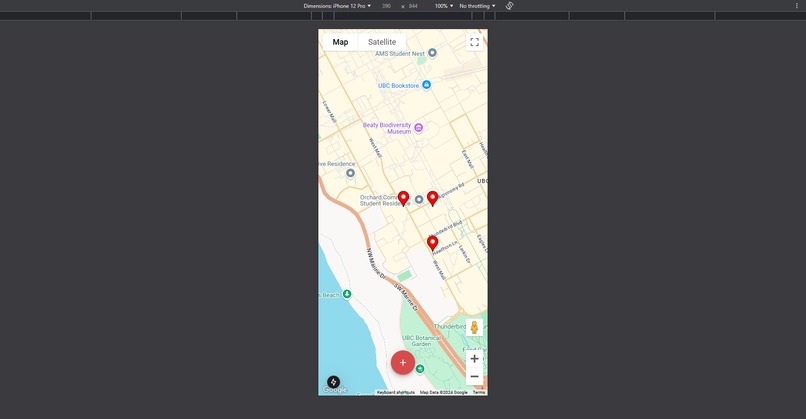Open Keyboard shortcuts for the map
The width and height of the screenshot is (806, 419).
click(x=396, y=392)
